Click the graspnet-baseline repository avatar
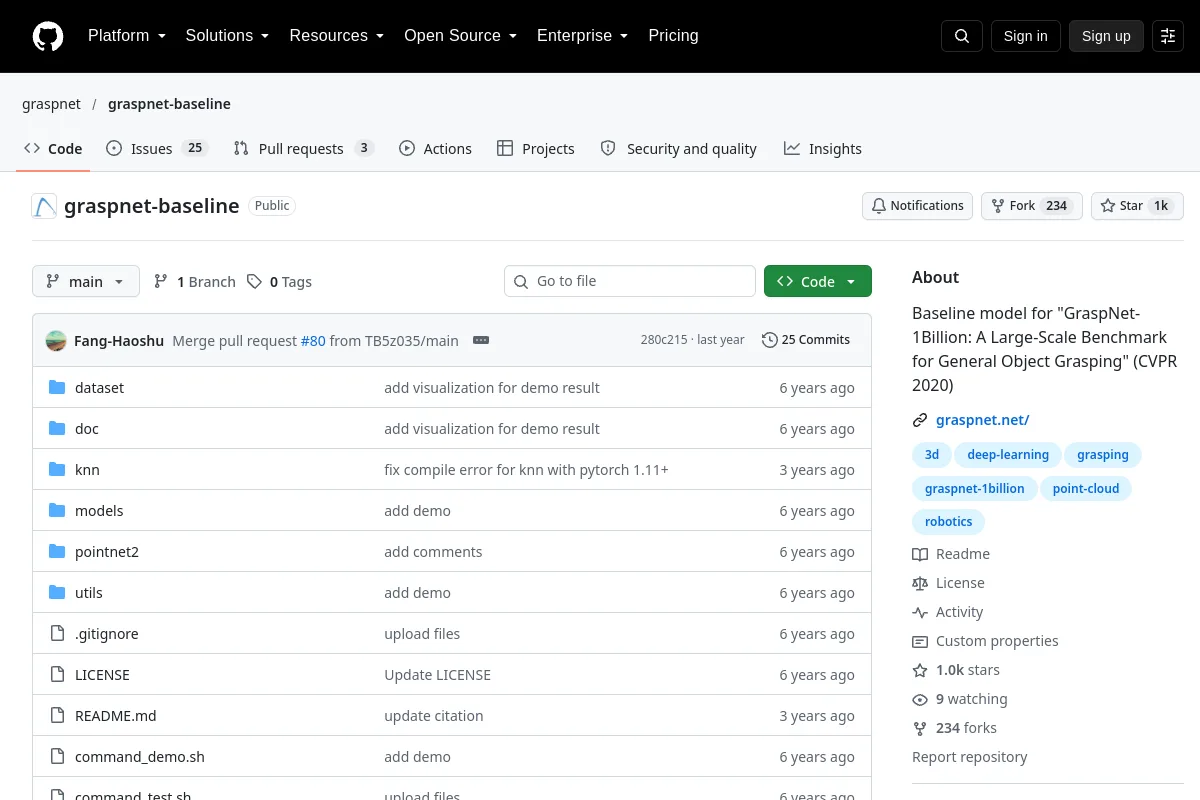The width and height of the screenshot is (1200, 800). click(x=44, y=206)
